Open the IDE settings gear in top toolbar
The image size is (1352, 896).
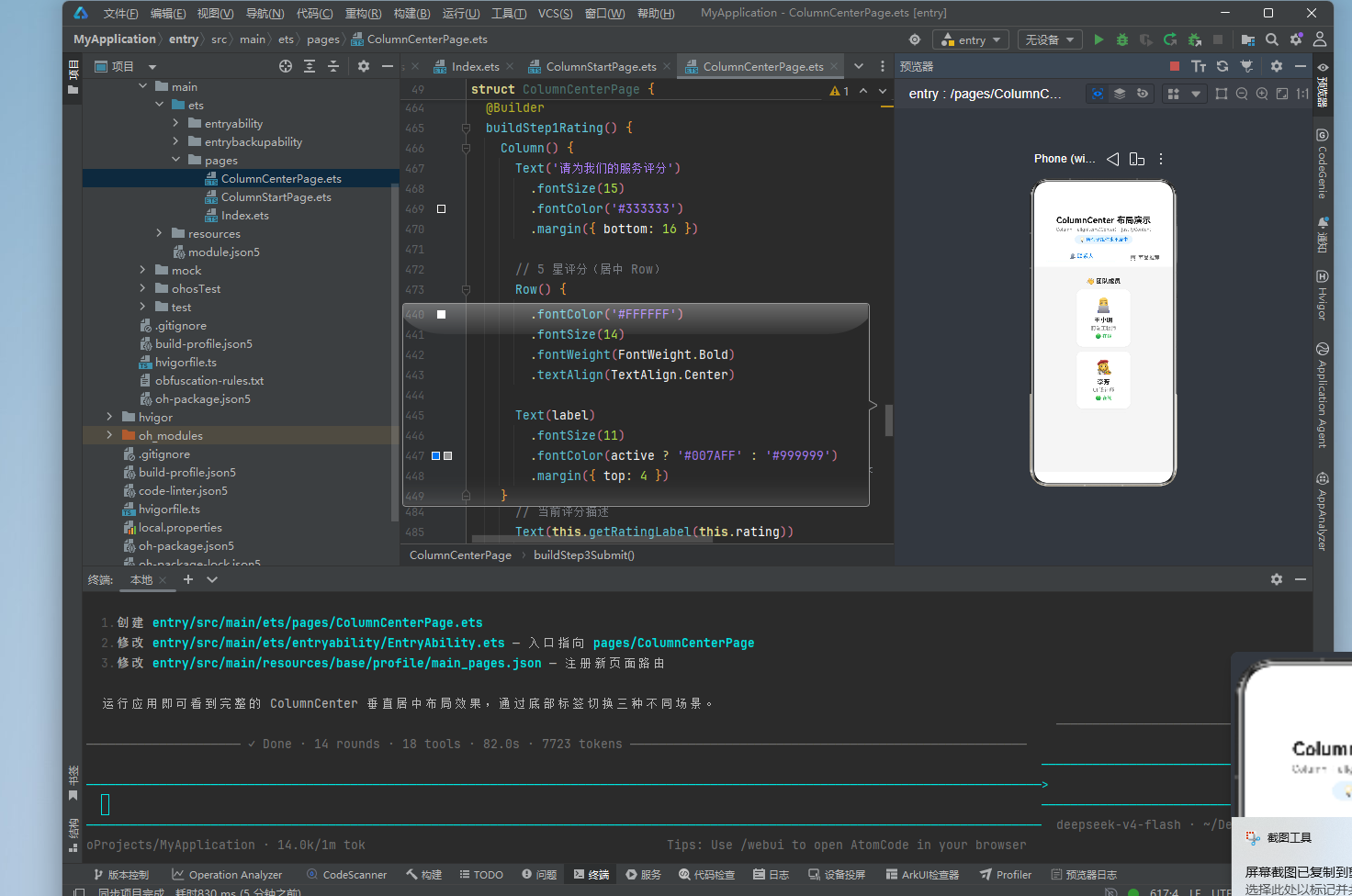pos(1296,39)
